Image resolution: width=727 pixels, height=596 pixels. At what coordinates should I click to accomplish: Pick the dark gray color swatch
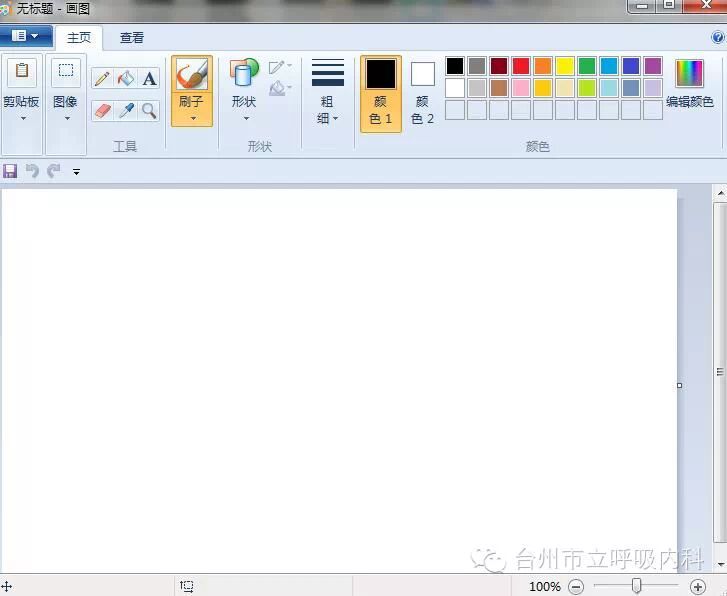[477, 66]
